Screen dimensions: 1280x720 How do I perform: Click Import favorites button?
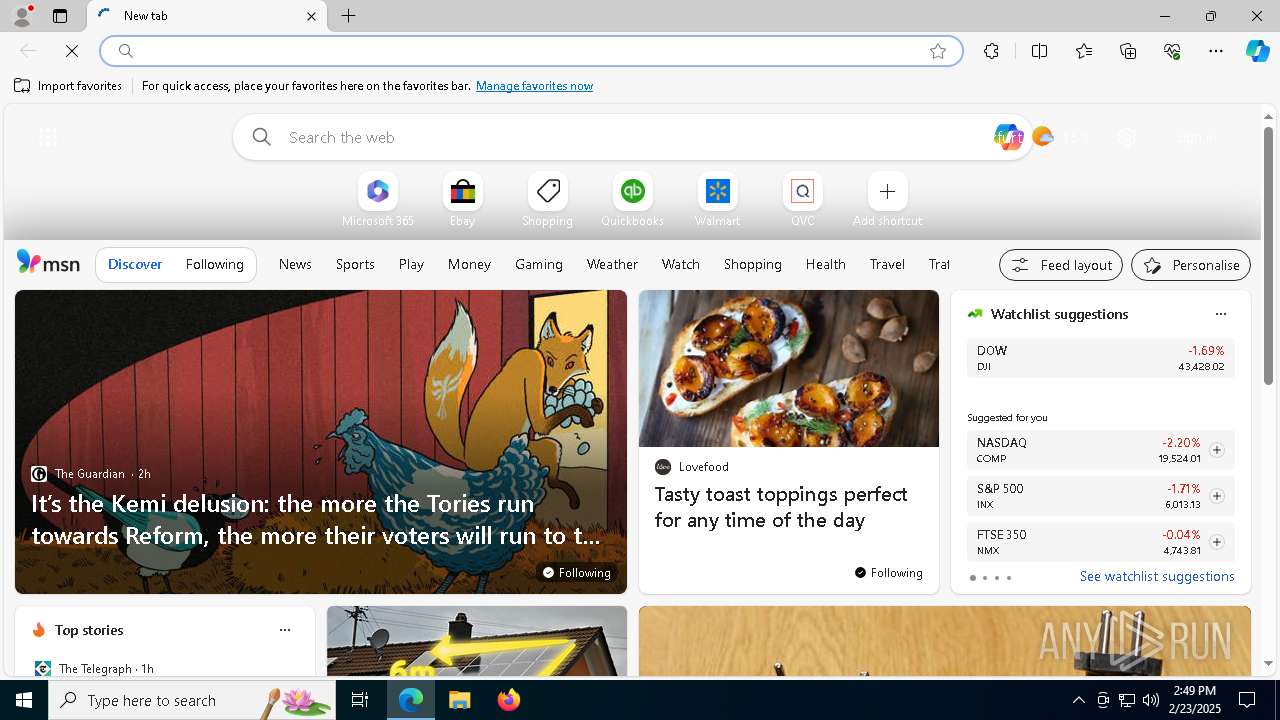tap(68, 86)
